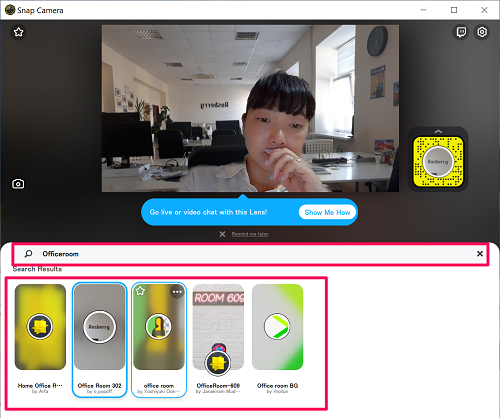500x418 pixels.
Task: Click Remind me later link
Action: 250,234
